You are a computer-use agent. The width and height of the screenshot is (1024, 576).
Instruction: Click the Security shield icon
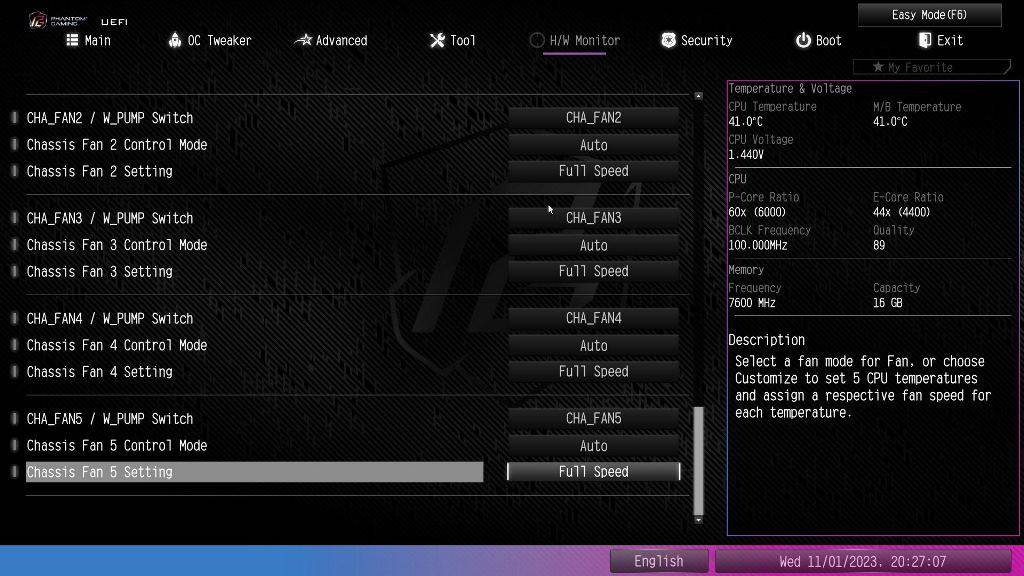pos(668,40)
